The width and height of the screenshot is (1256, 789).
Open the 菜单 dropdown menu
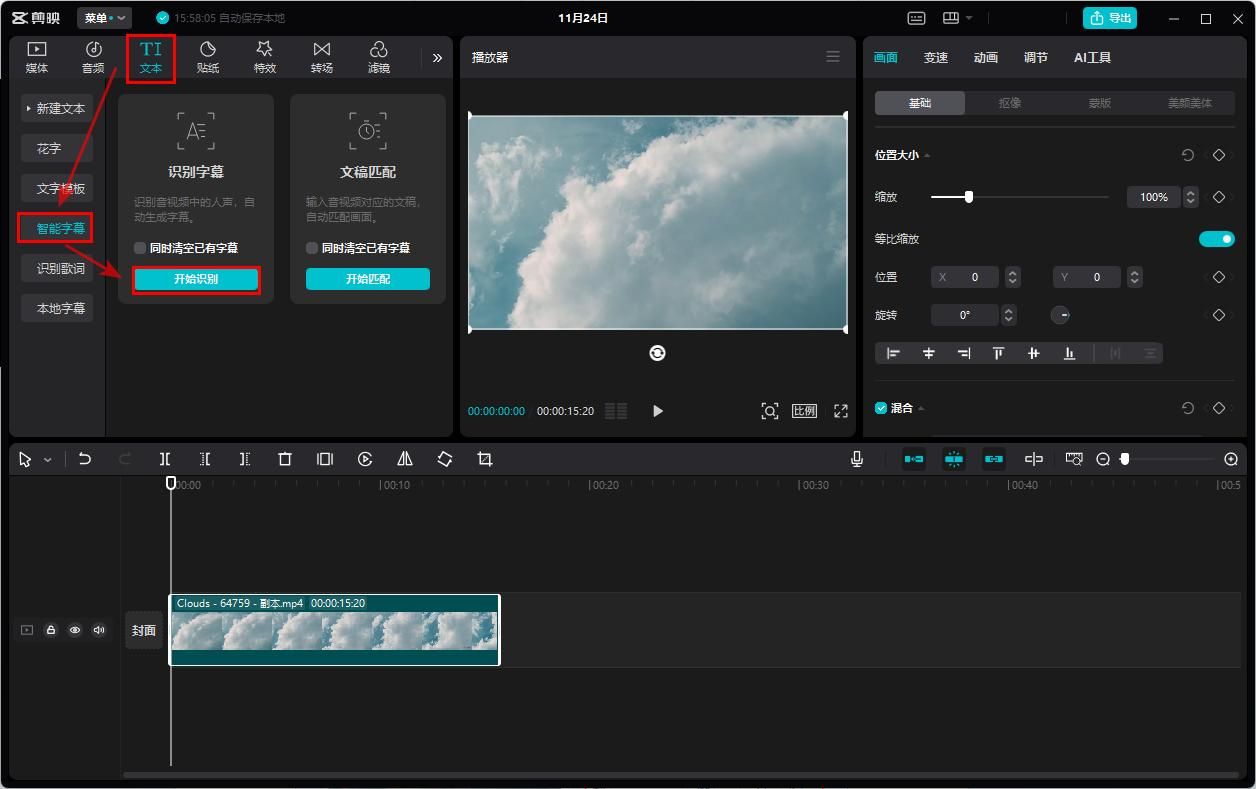[x=105, y=18]
